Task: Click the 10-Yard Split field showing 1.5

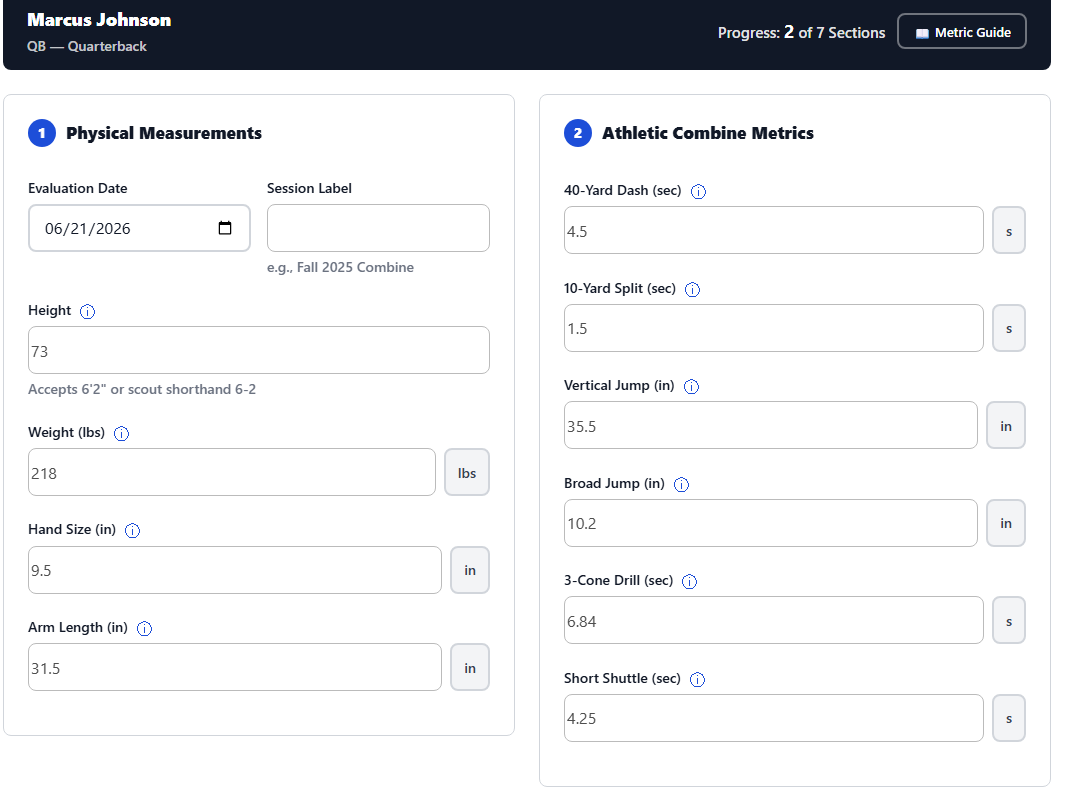Action: (774, 328)
